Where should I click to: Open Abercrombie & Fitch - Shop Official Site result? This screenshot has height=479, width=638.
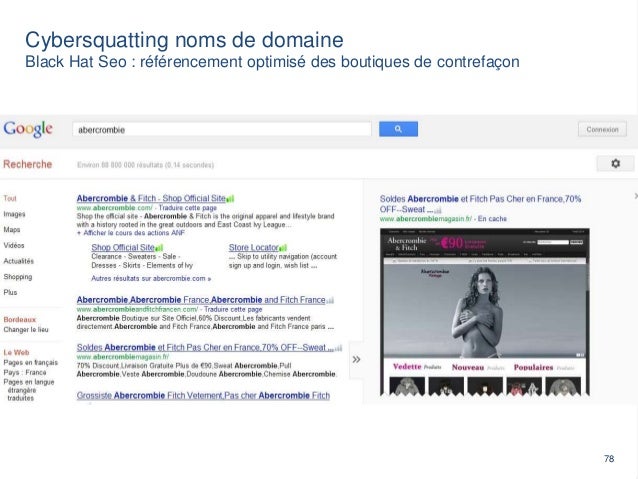[x=151, y=198]
